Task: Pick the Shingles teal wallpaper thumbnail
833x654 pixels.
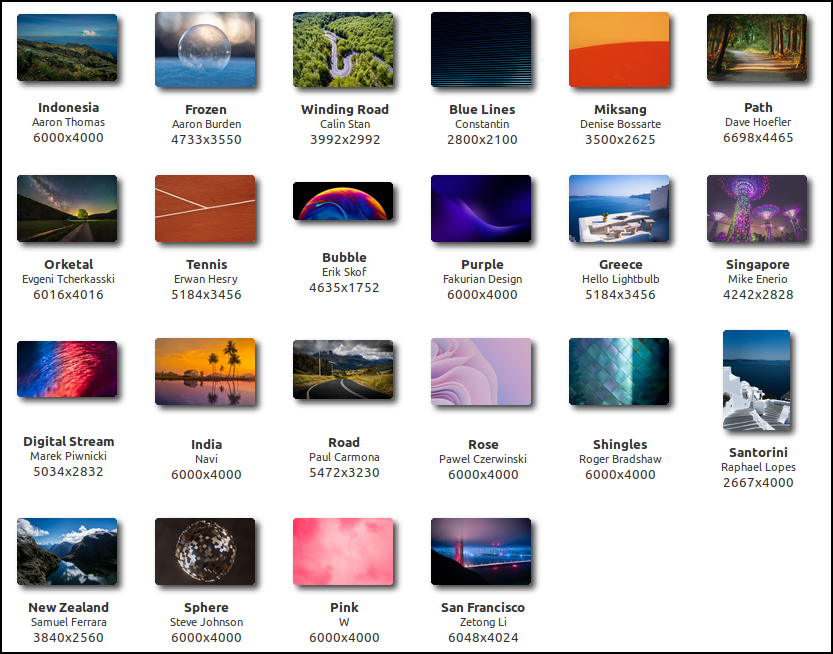Action: click(619, 371)
